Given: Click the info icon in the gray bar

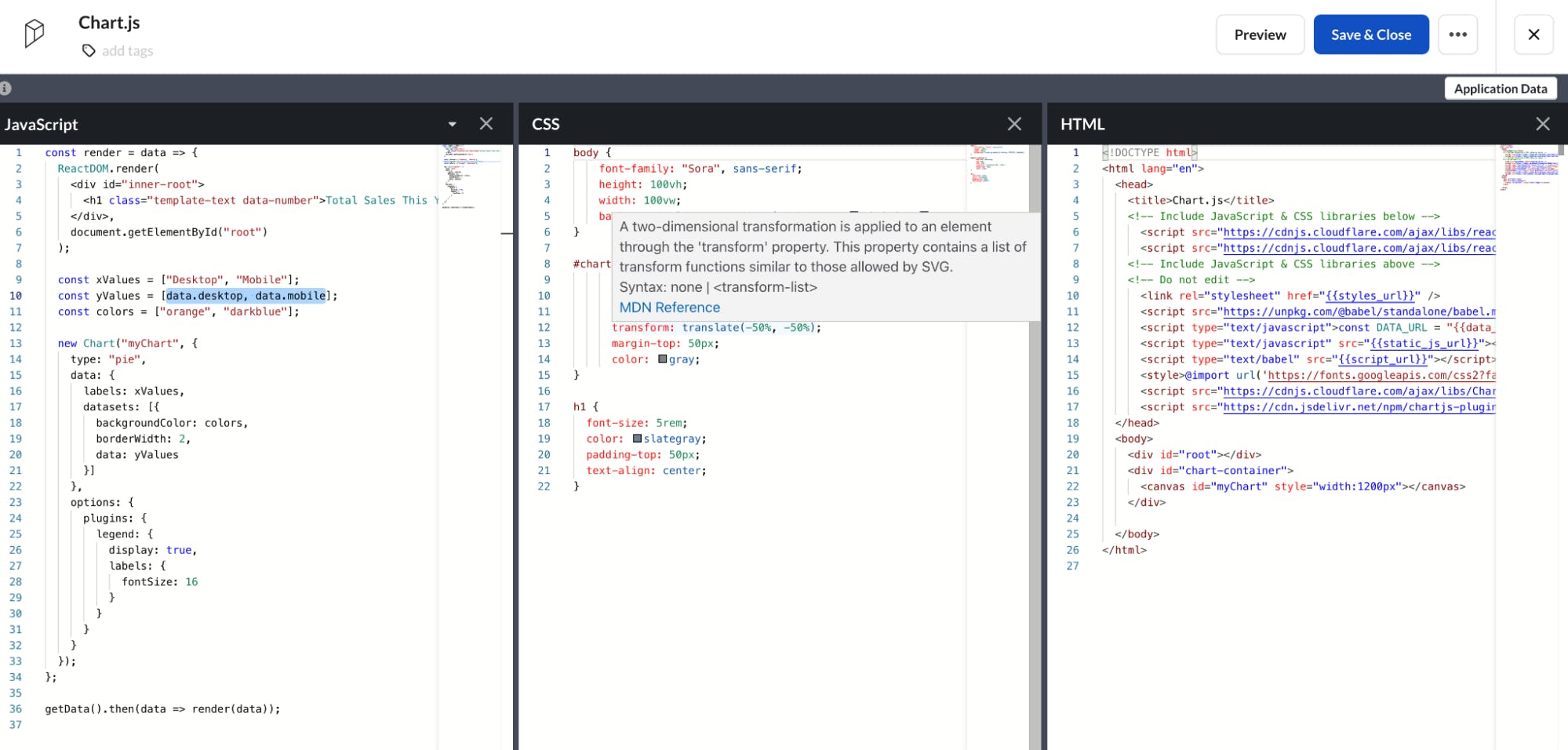Looking at the screenshot, I should 5,89.
